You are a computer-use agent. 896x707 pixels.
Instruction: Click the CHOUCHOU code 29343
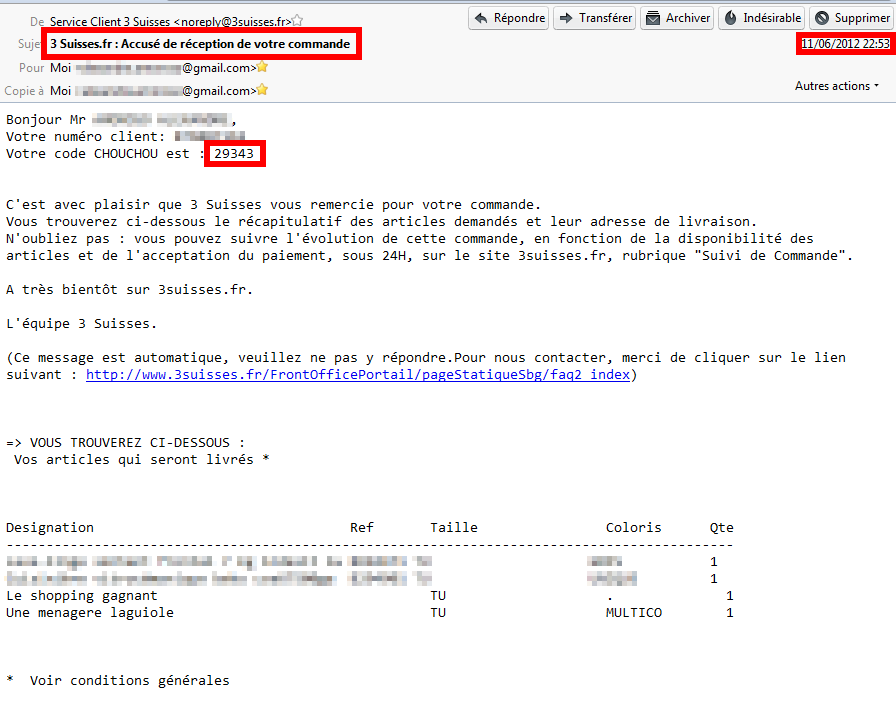point(234,154)
